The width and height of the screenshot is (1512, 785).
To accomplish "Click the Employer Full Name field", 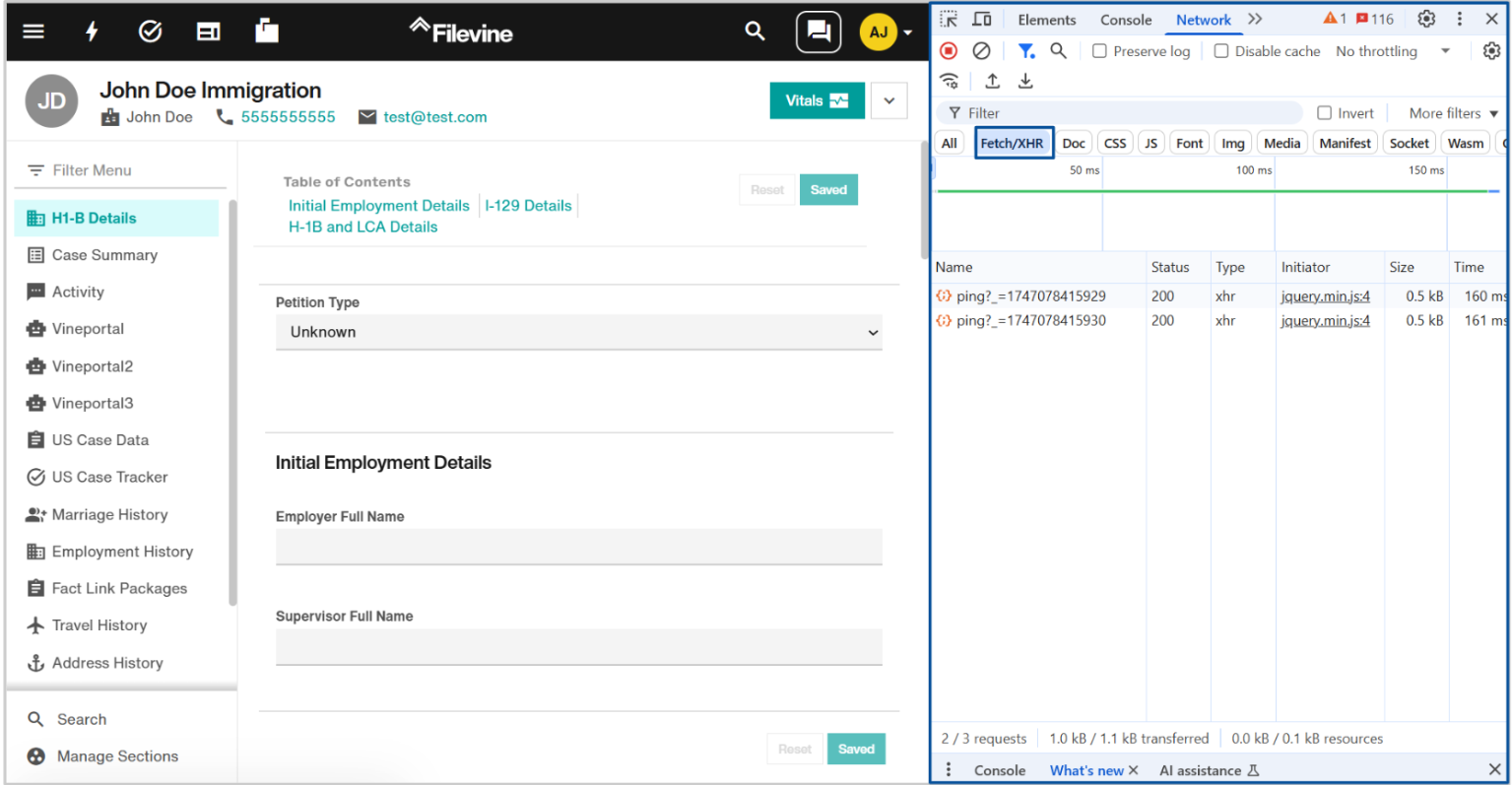I will click(x=579, y=547).
